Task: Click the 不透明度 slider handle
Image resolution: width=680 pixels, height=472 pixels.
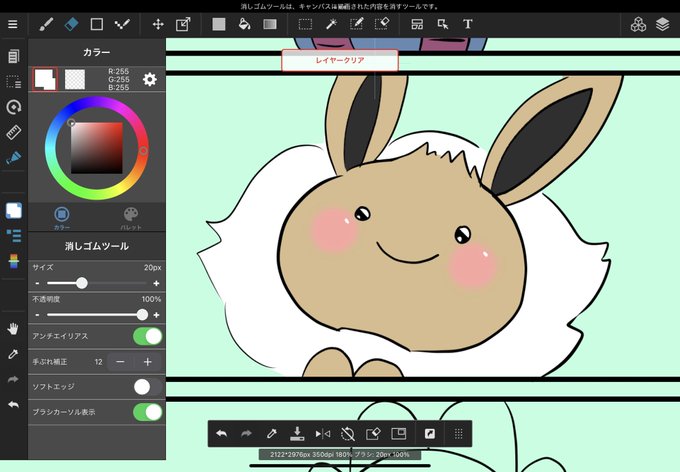Action: click(x=142, y=315)
